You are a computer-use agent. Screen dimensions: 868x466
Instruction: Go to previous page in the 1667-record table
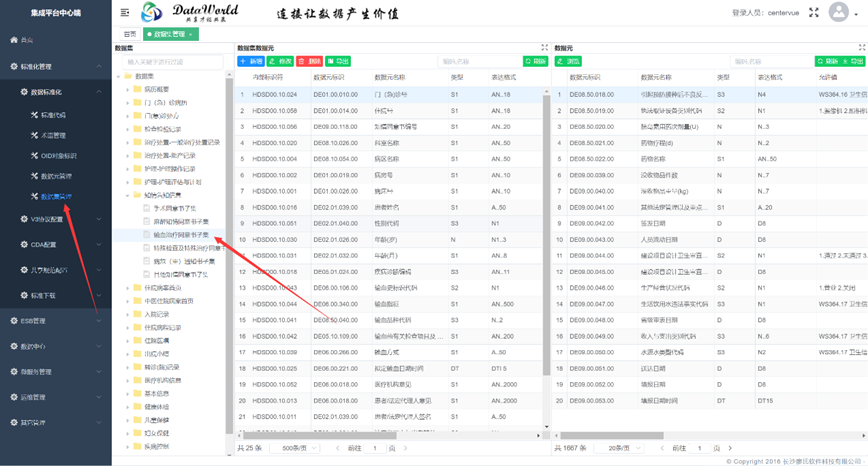[663, 448]
